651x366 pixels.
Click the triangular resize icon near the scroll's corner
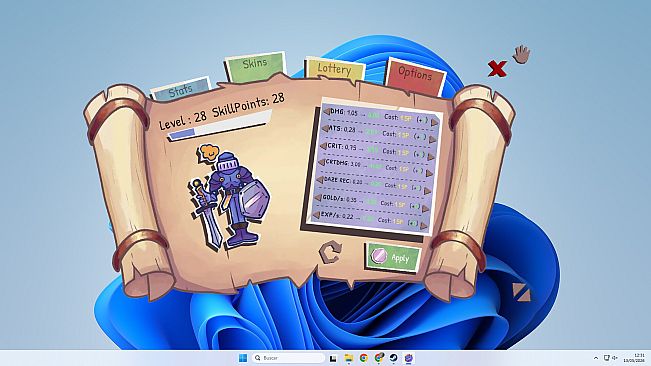coord(521,292)
